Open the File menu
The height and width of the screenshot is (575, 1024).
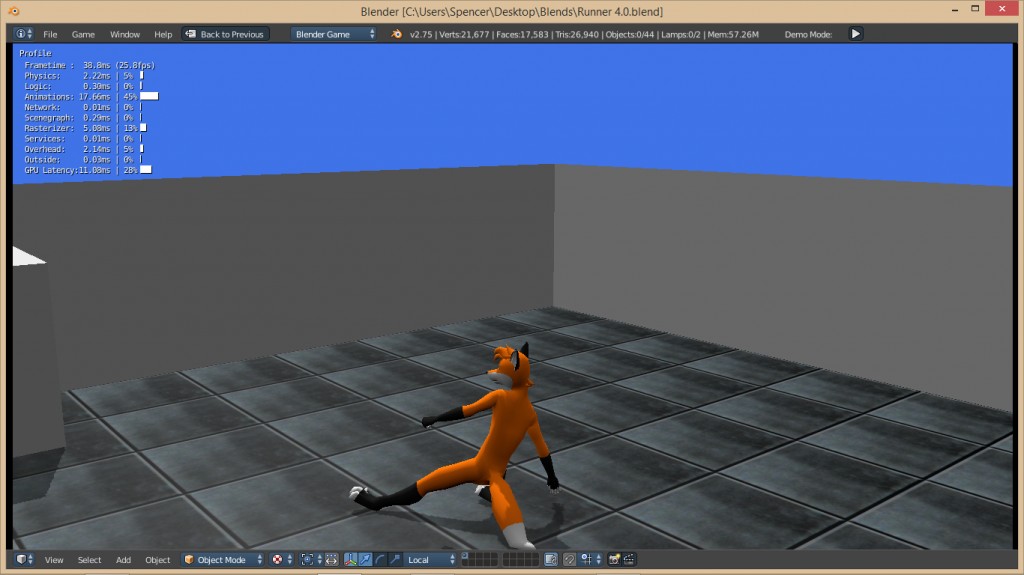point(50,35)
